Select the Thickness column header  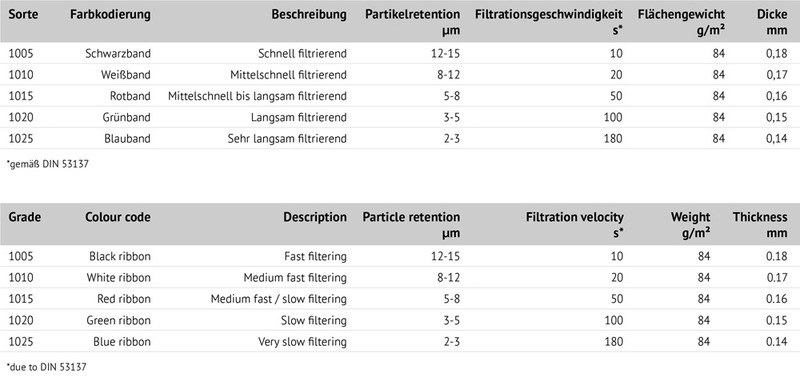point(760,225)
